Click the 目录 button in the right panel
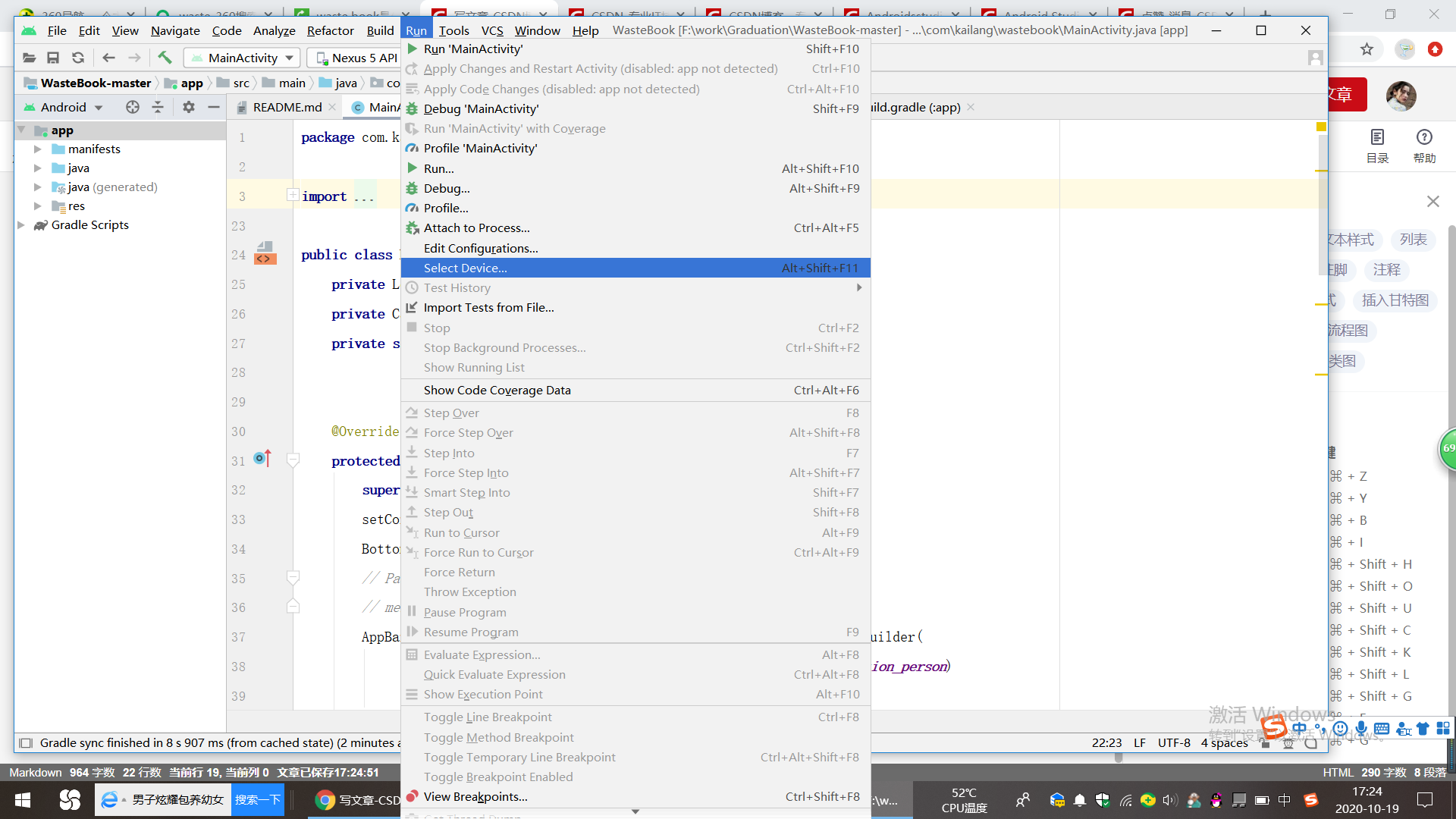Screen dimensions: 1456x819 (1378, 146)
